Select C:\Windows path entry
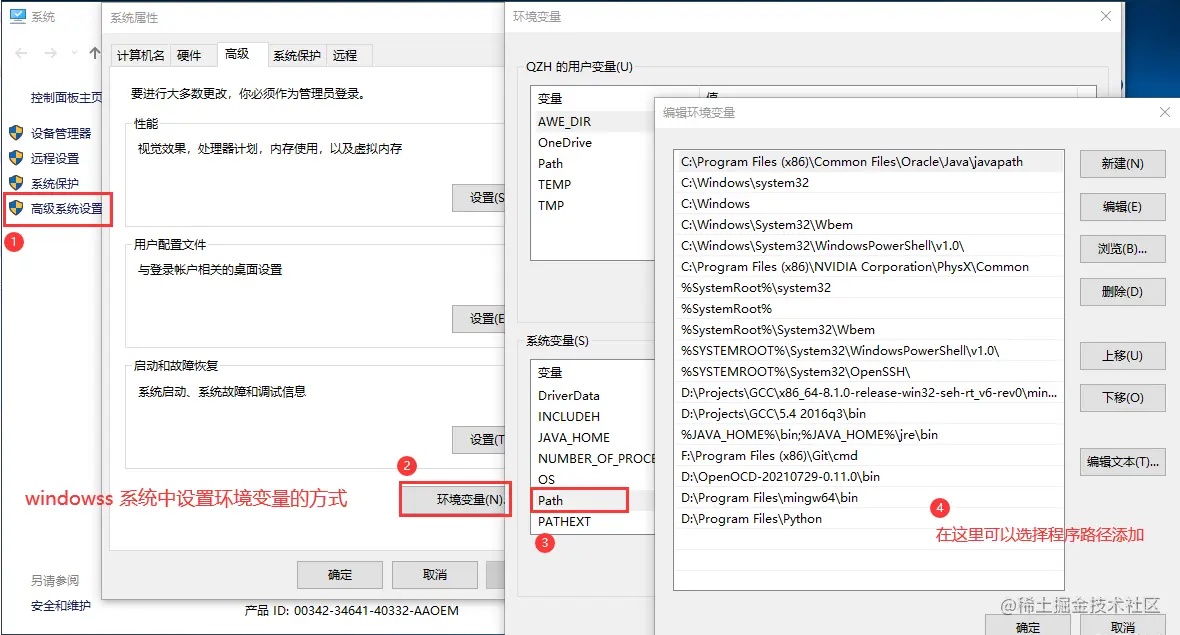The width and height of the screenshot is (1180, 635). (x=868, y=204)
